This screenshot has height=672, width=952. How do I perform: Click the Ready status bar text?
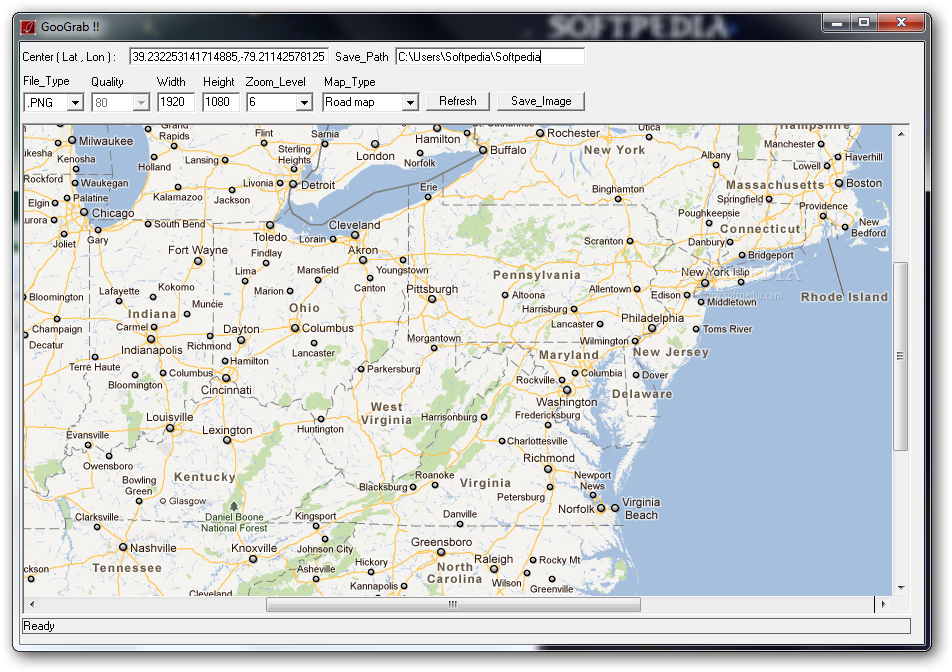point(39,626)
